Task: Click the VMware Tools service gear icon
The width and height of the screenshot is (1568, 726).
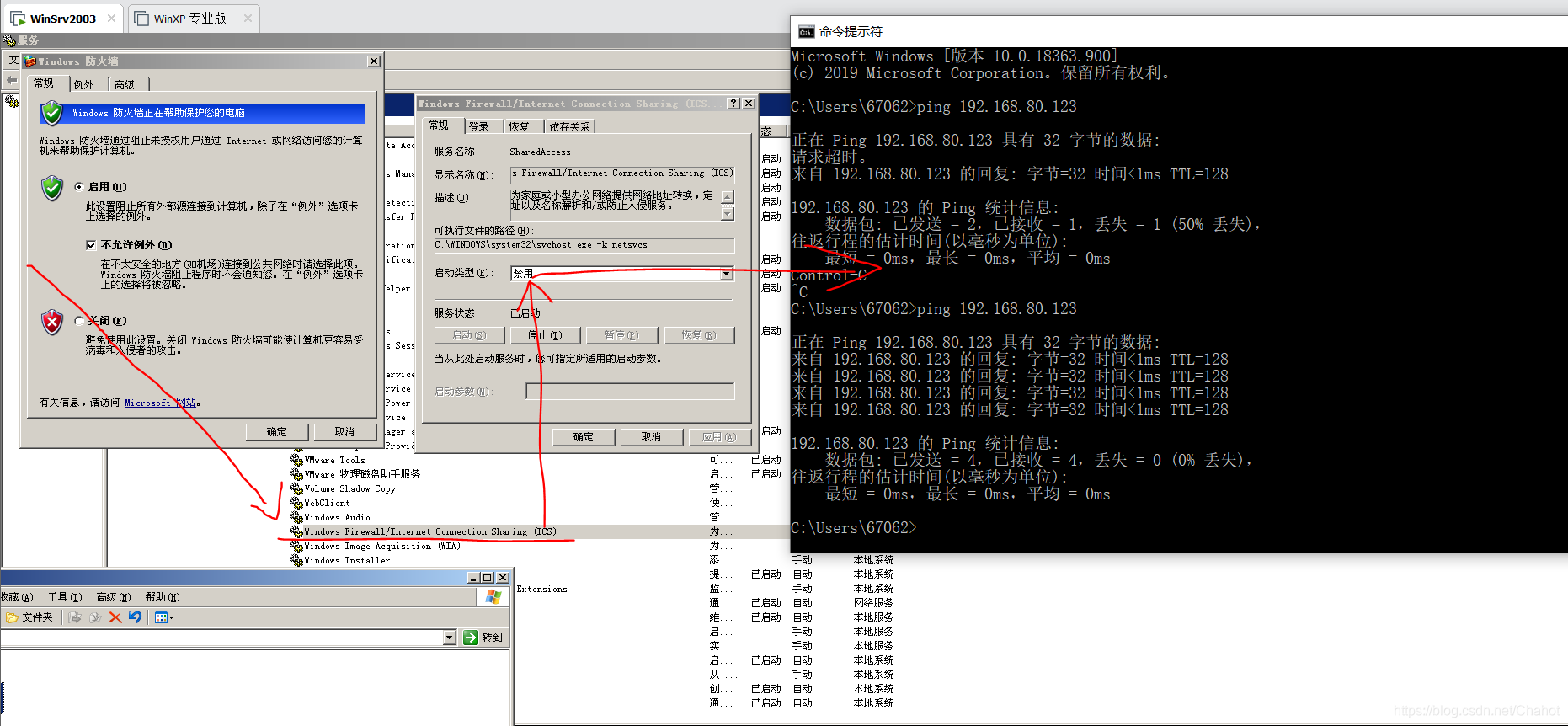Action: tap(296, 460)
